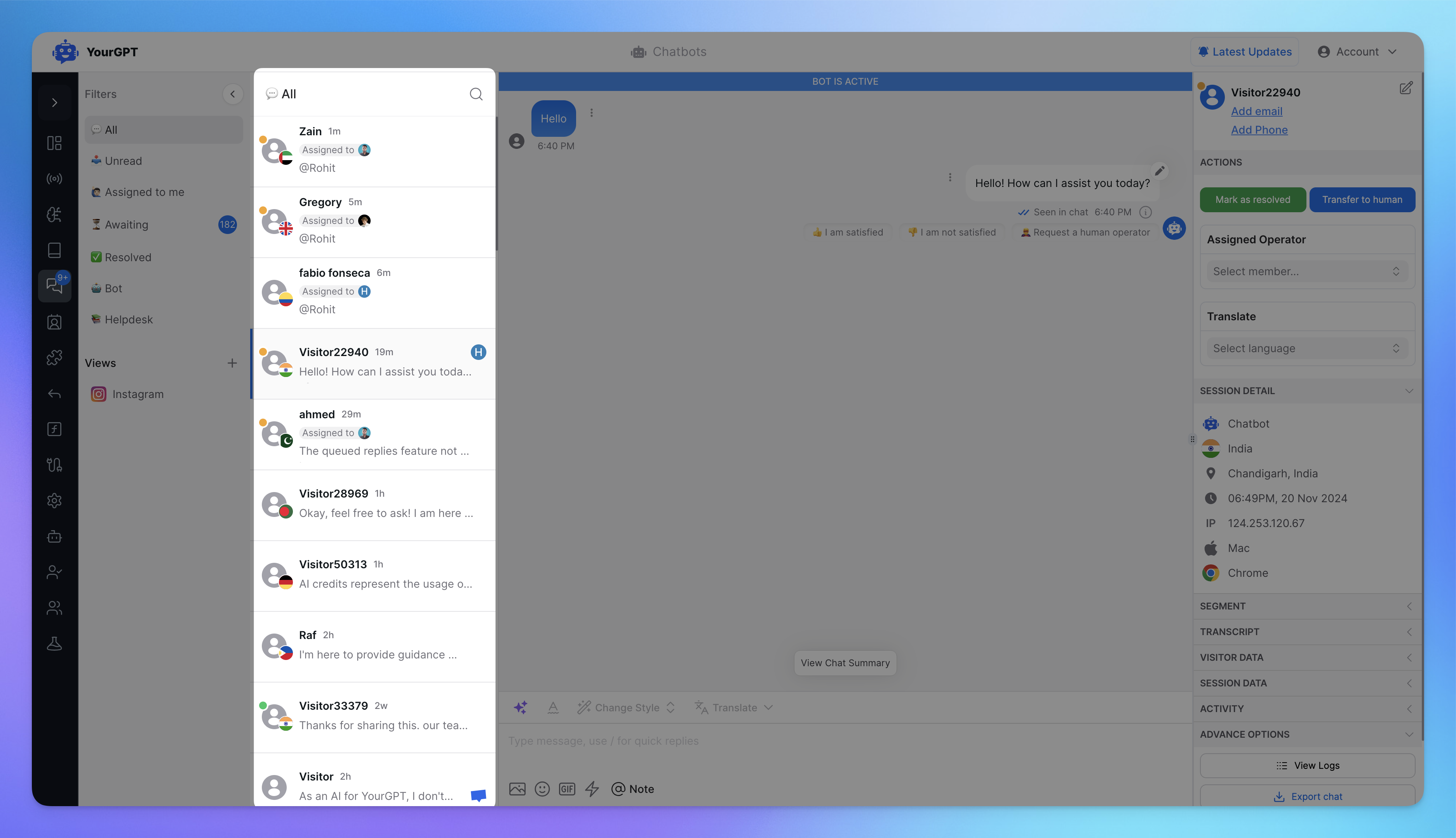Open the bot icon in sidebar
Screen dimensions: 1456x838
point(55,536)
